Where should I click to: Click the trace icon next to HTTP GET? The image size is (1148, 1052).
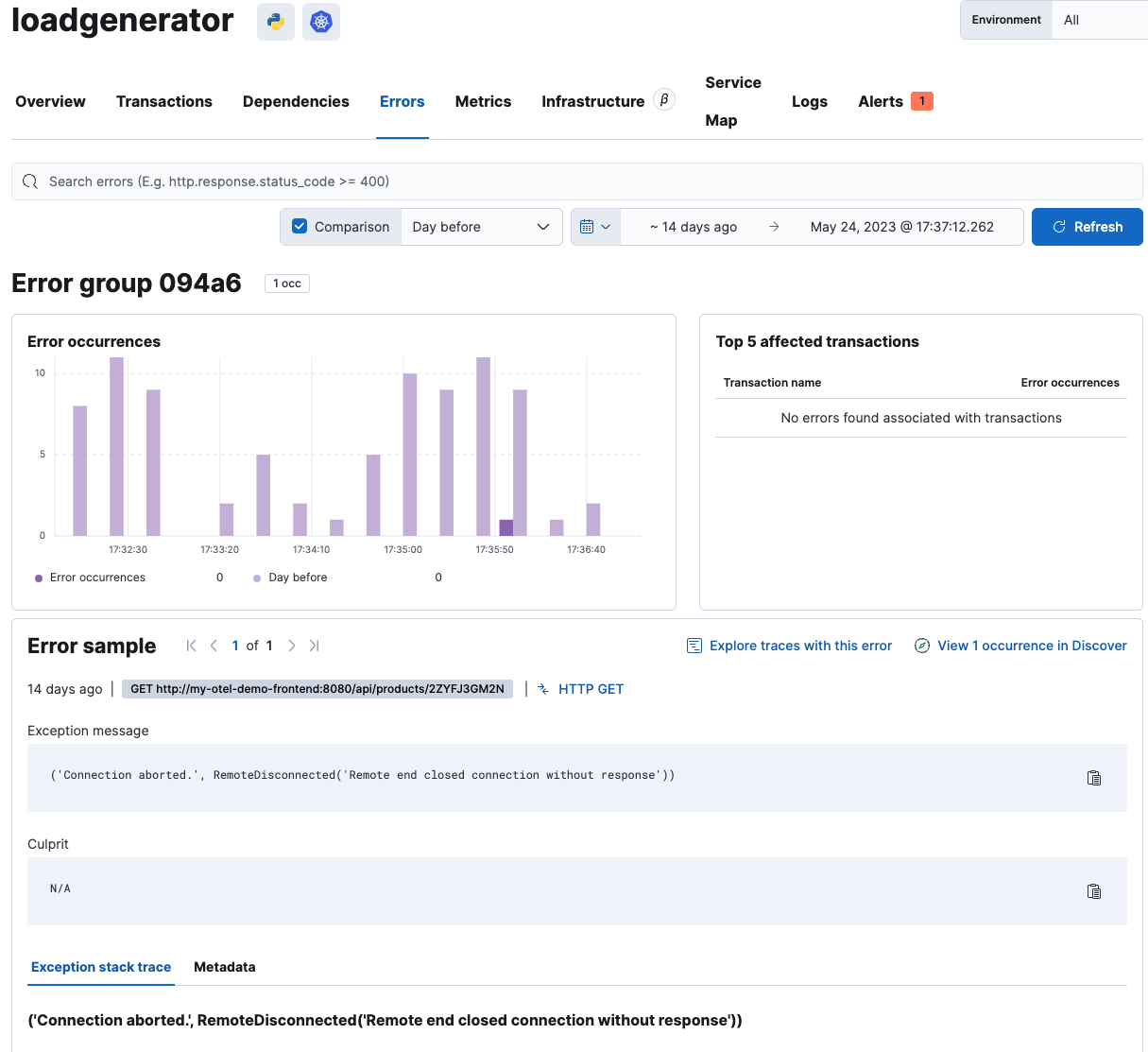(542, 689)
